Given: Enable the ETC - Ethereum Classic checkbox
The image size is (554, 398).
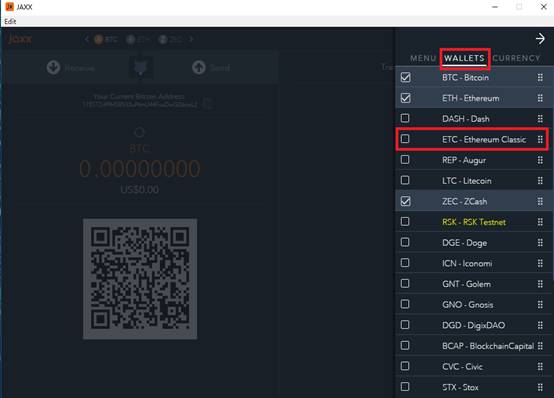Looking at the screenshot, I should [x=405, y=139].
